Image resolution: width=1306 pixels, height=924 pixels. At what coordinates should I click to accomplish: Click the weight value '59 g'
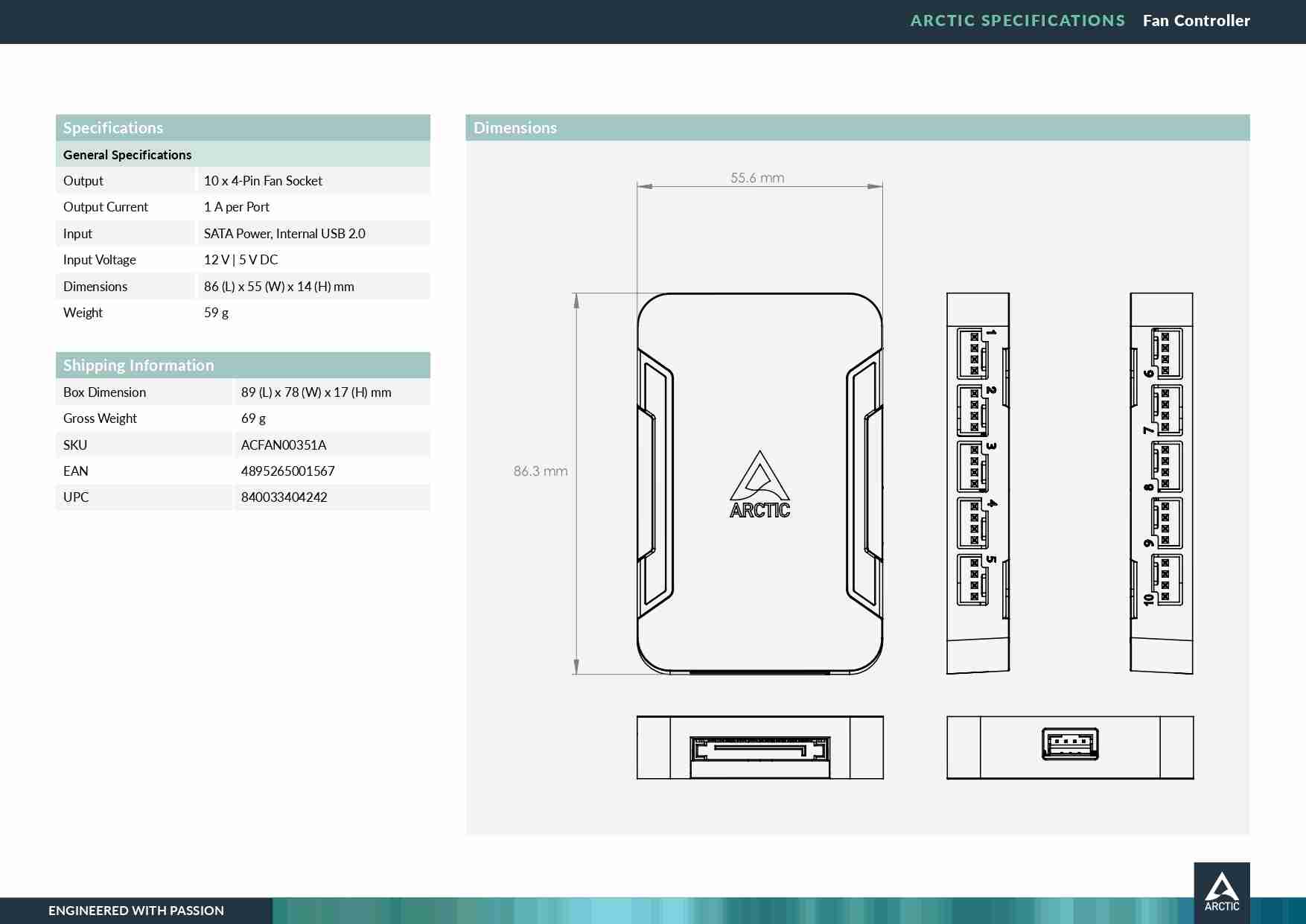tap(216, 313)
